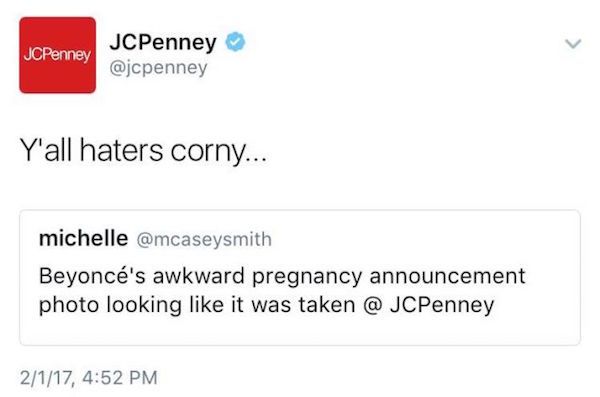Click the white JCPenney wordmark inside the avatar
600x397 pixels.
57,55
